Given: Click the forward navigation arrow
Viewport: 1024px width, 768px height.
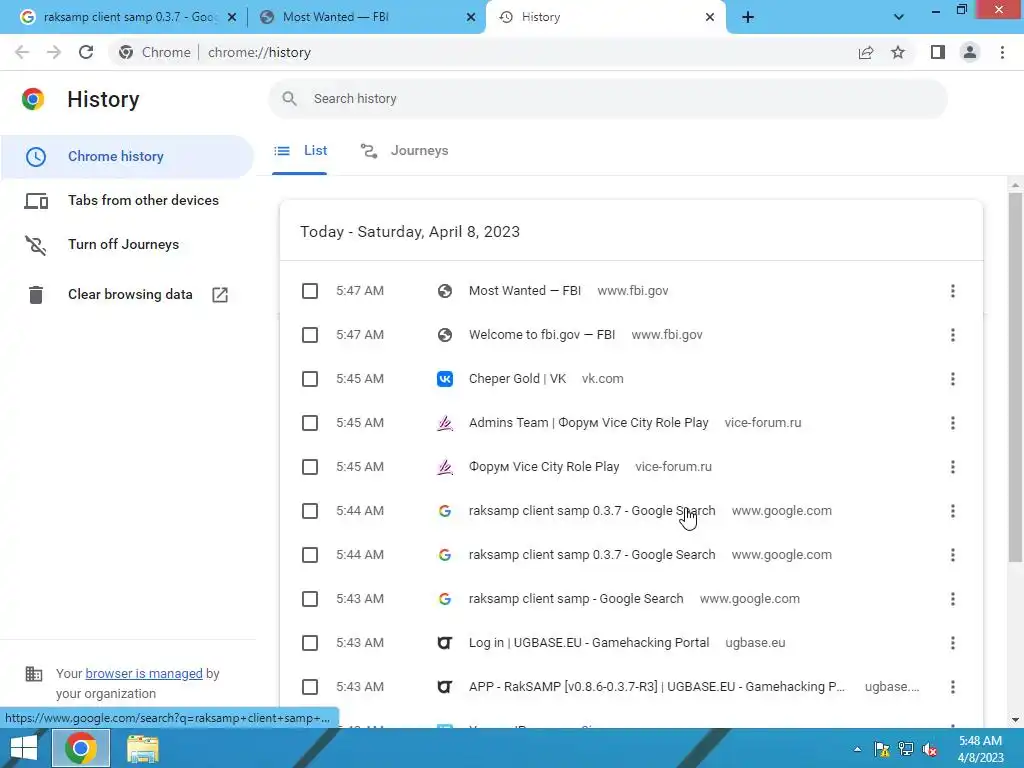Looking at the screenshot, I should click(54, 52).
